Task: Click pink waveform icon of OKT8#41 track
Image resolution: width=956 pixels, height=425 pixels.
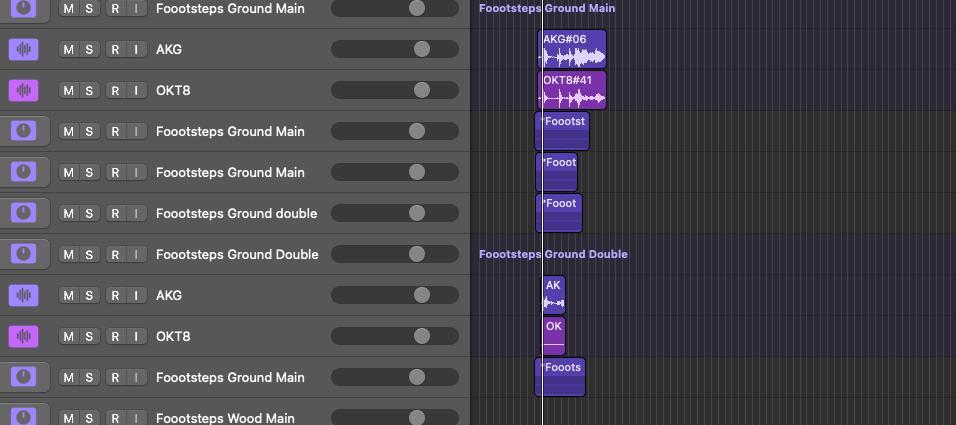Action: coord(23,90)
